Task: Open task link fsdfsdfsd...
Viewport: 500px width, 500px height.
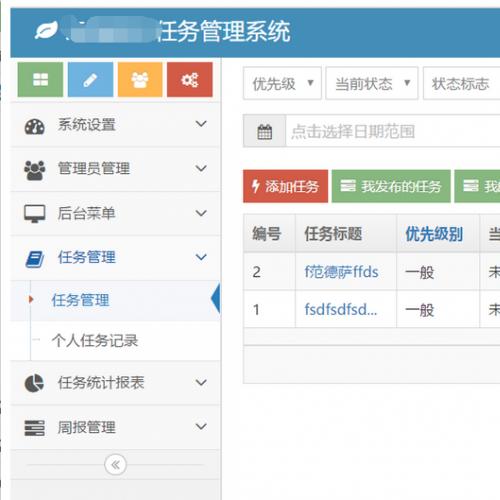Action: pos(341,310)
